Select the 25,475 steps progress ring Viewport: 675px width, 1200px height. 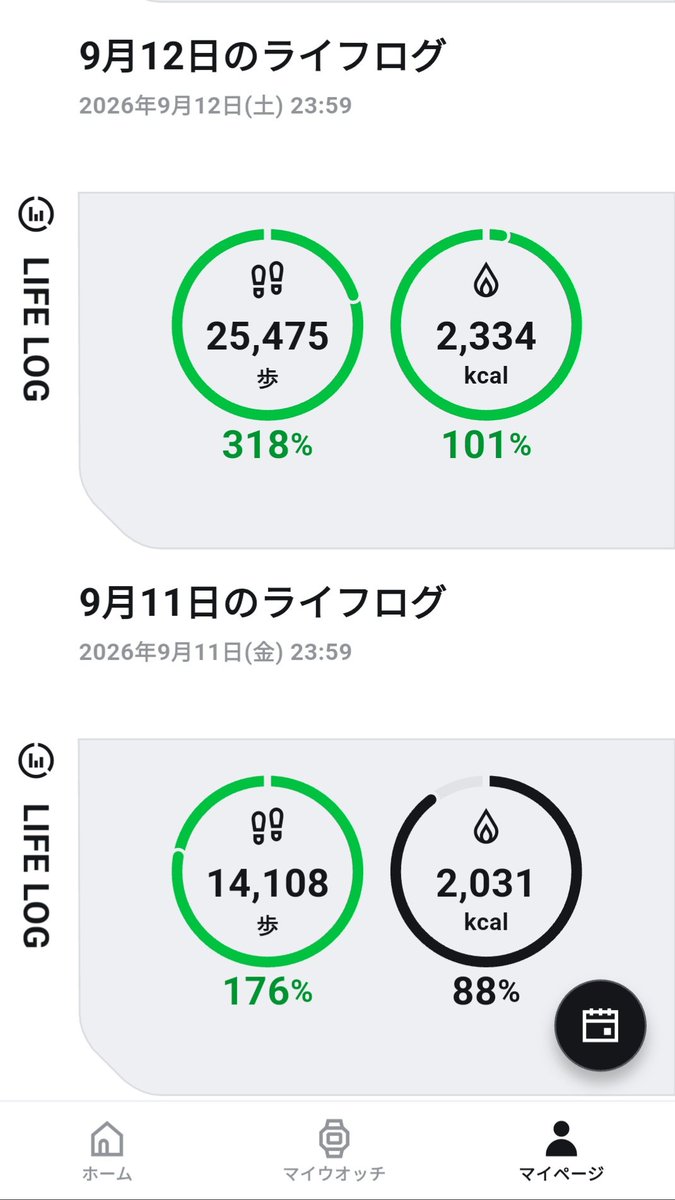click(x=267, y=324)
